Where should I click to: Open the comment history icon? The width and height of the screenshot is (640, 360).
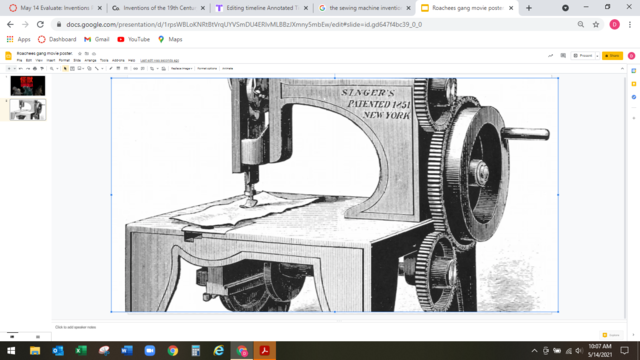coord(563,56)
